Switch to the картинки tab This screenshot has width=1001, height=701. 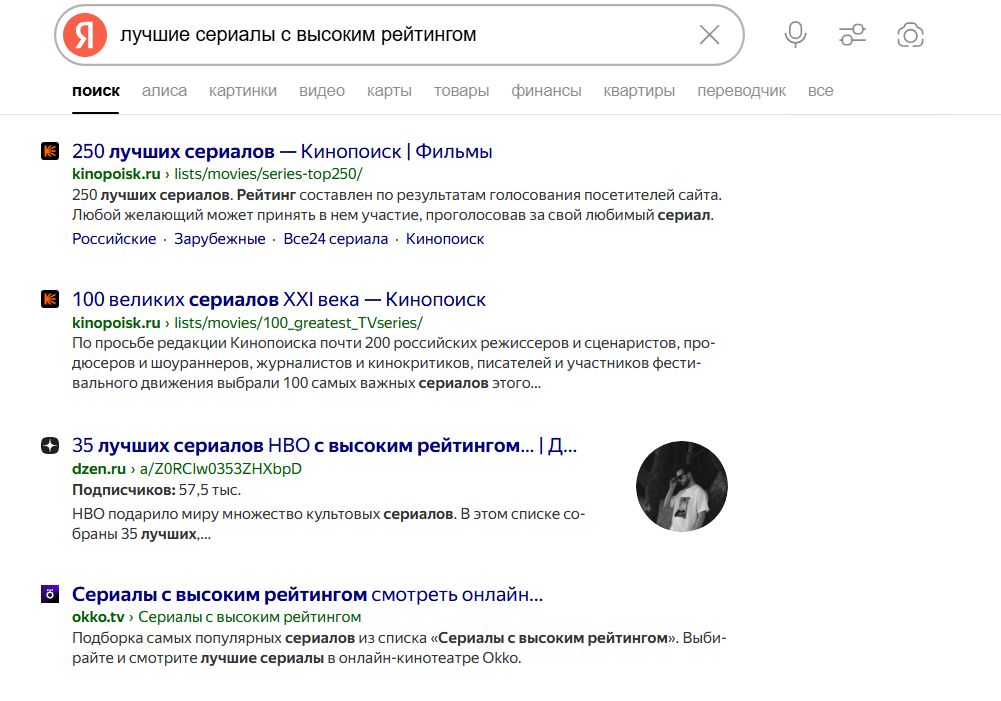pyautogui.click(x=242, y=90)
